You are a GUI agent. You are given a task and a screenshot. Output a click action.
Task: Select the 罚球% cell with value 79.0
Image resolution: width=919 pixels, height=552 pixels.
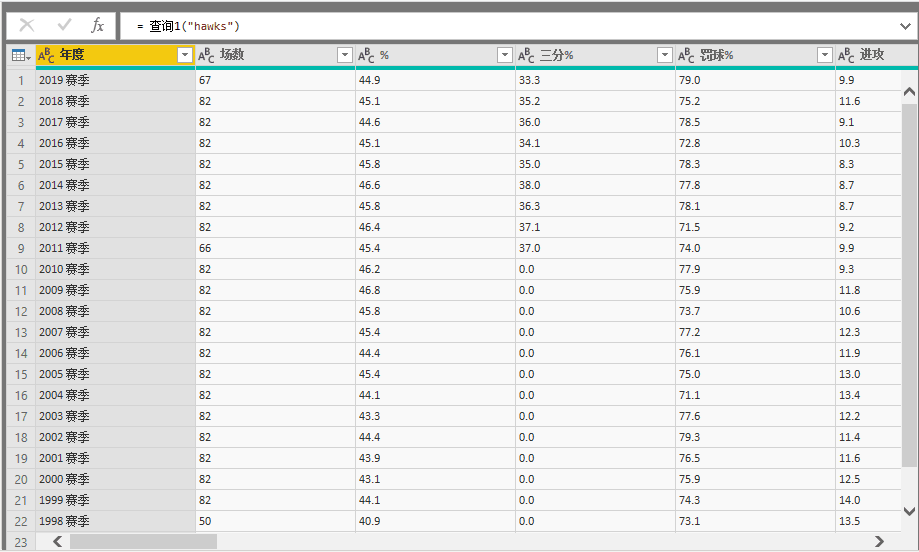pyautogui.click(x=755, y=80)
